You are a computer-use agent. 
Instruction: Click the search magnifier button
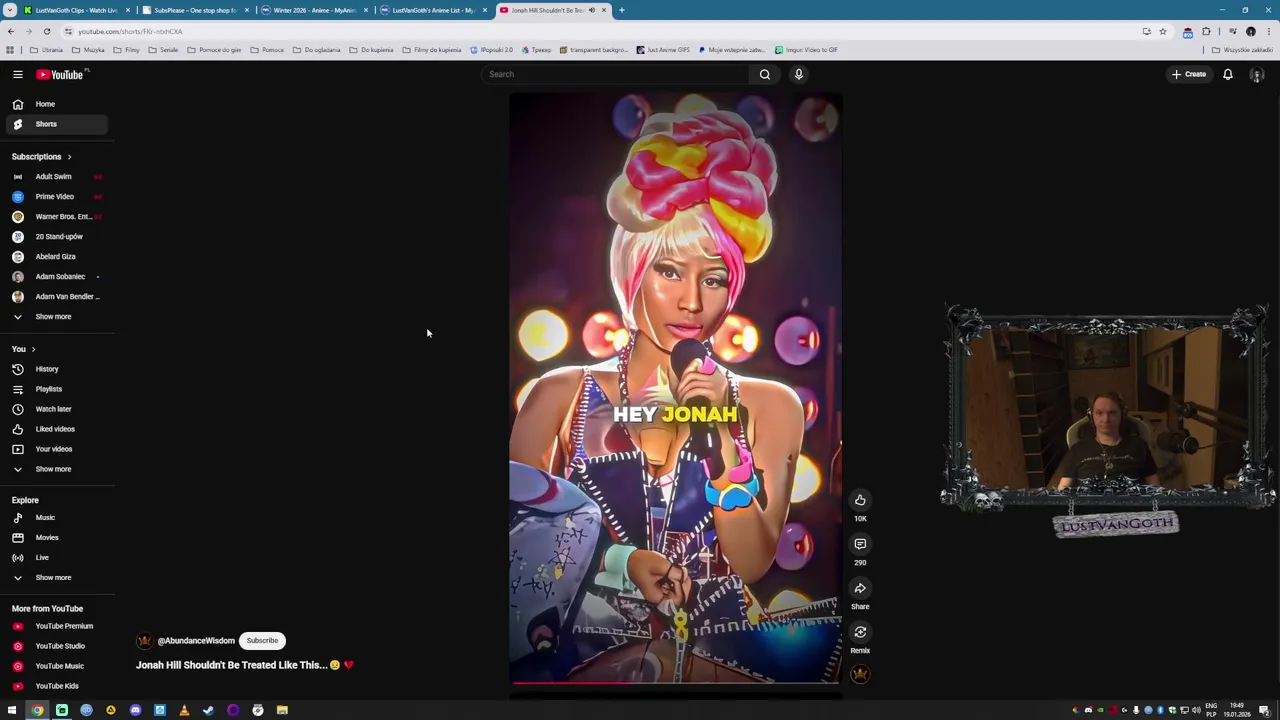[765, 74]
